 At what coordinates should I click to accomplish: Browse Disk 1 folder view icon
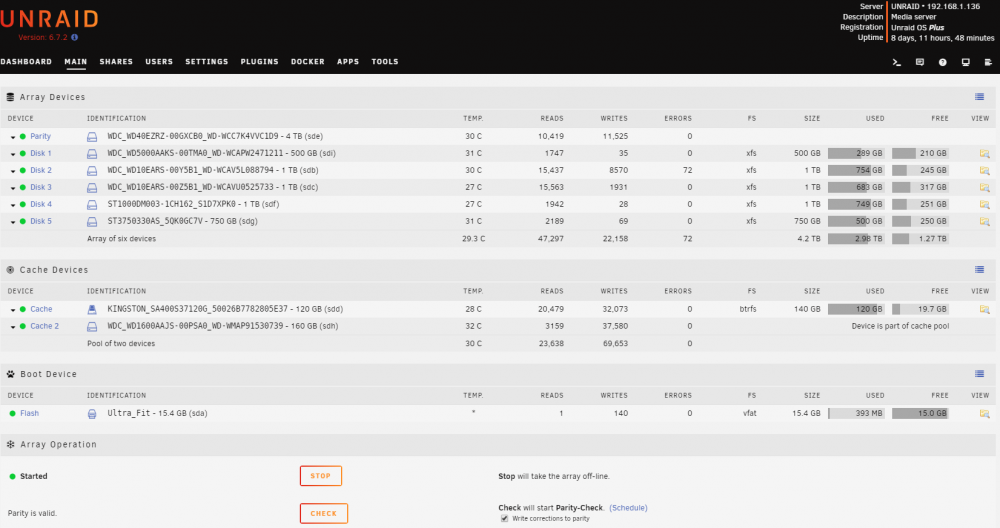(x=985, y=154)
